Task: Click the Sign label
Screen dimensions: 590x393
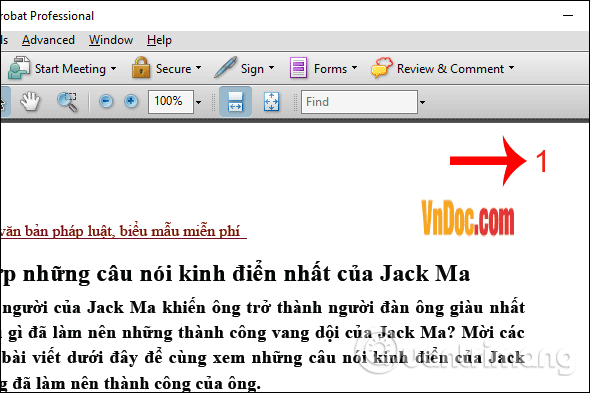Action: pos(252,69)
